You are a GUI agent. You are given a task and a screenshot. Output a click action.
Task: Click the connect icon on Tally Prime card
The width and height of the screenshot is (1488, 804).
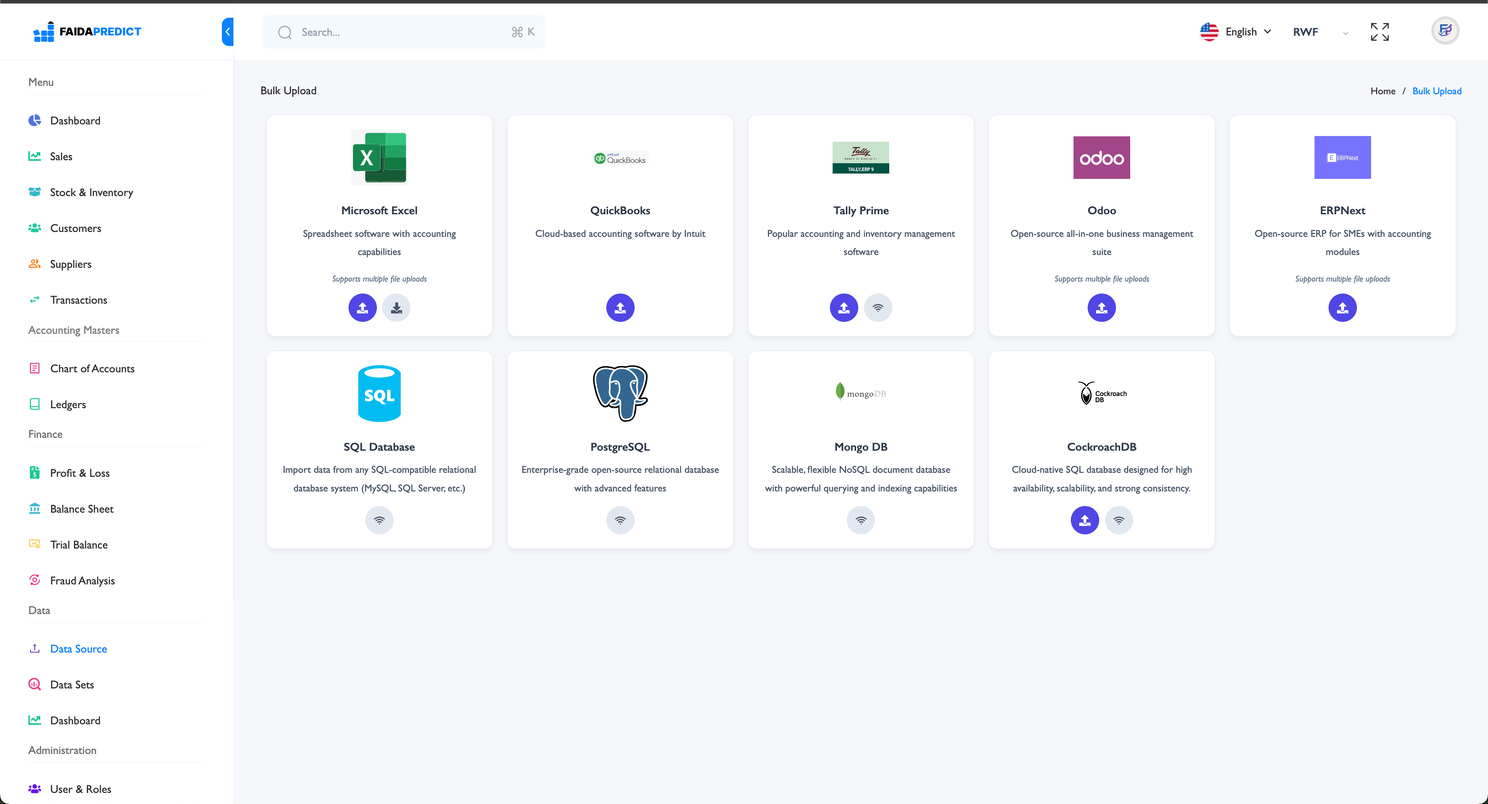tap(878, 307)
